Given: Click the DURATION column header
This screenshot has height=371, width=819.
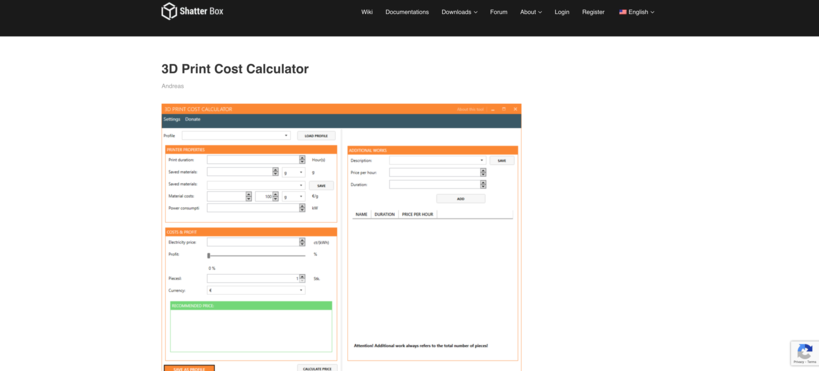Looking at the screenshot, I should click(384, 214).
